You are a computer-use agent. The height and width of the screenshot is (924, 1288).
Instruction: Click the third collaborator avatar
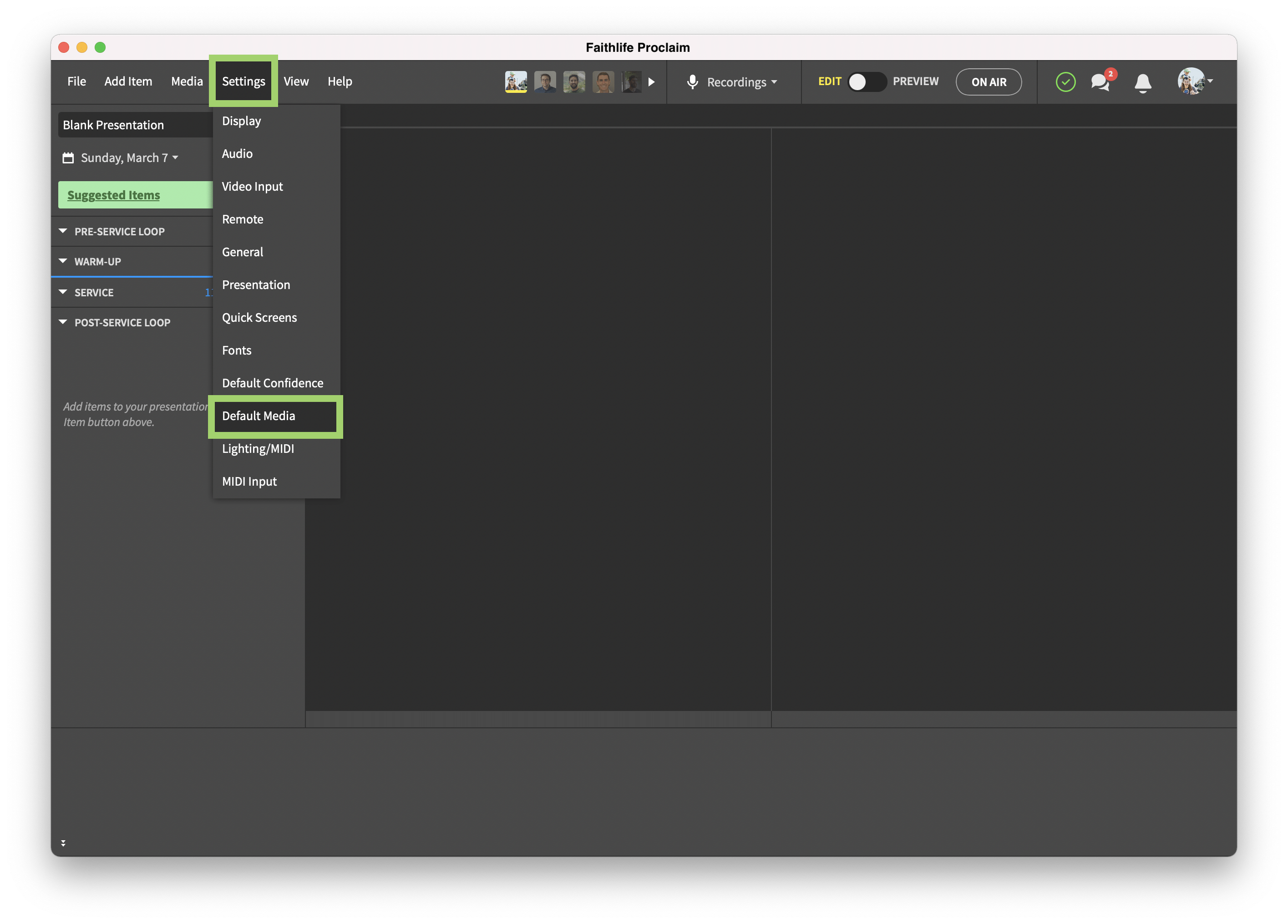[x=574, y=82]
